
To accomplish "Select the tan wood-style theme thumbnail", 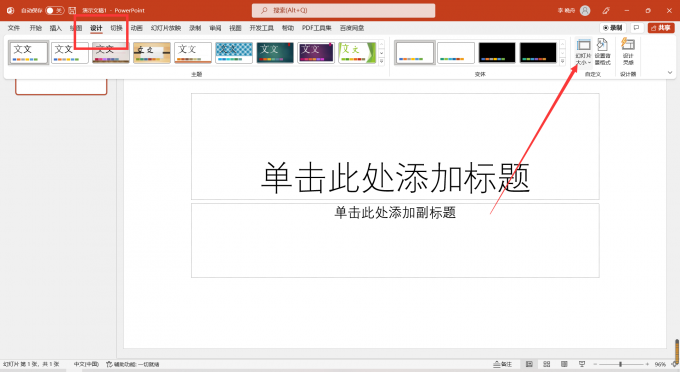I will [x=152, y=52].
